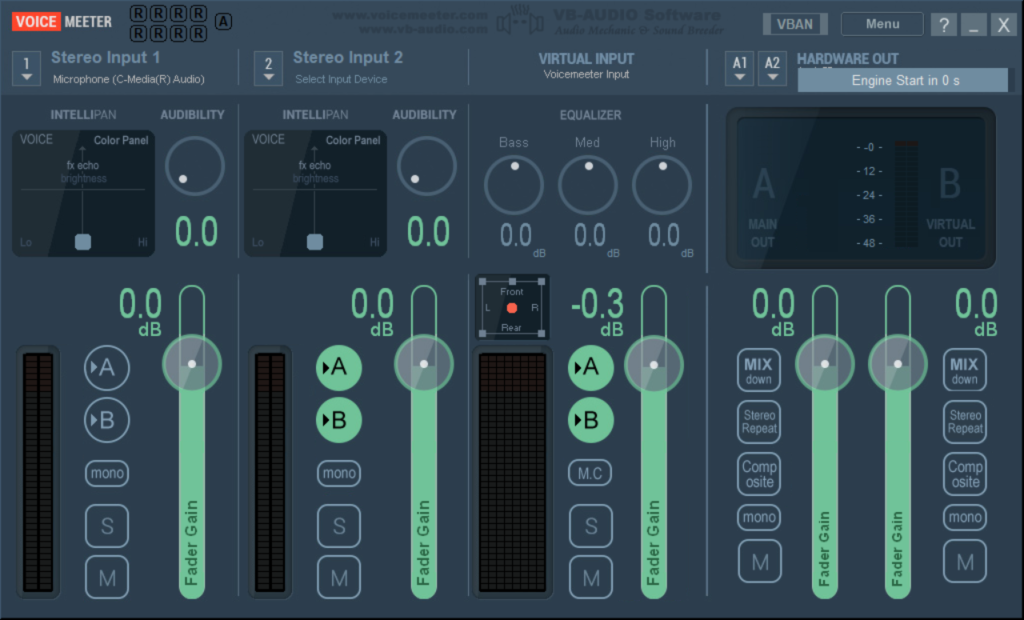Screen dimensions: 1024x620
Task: Open the VBAN configuration window
Action: tap(795, 24)
